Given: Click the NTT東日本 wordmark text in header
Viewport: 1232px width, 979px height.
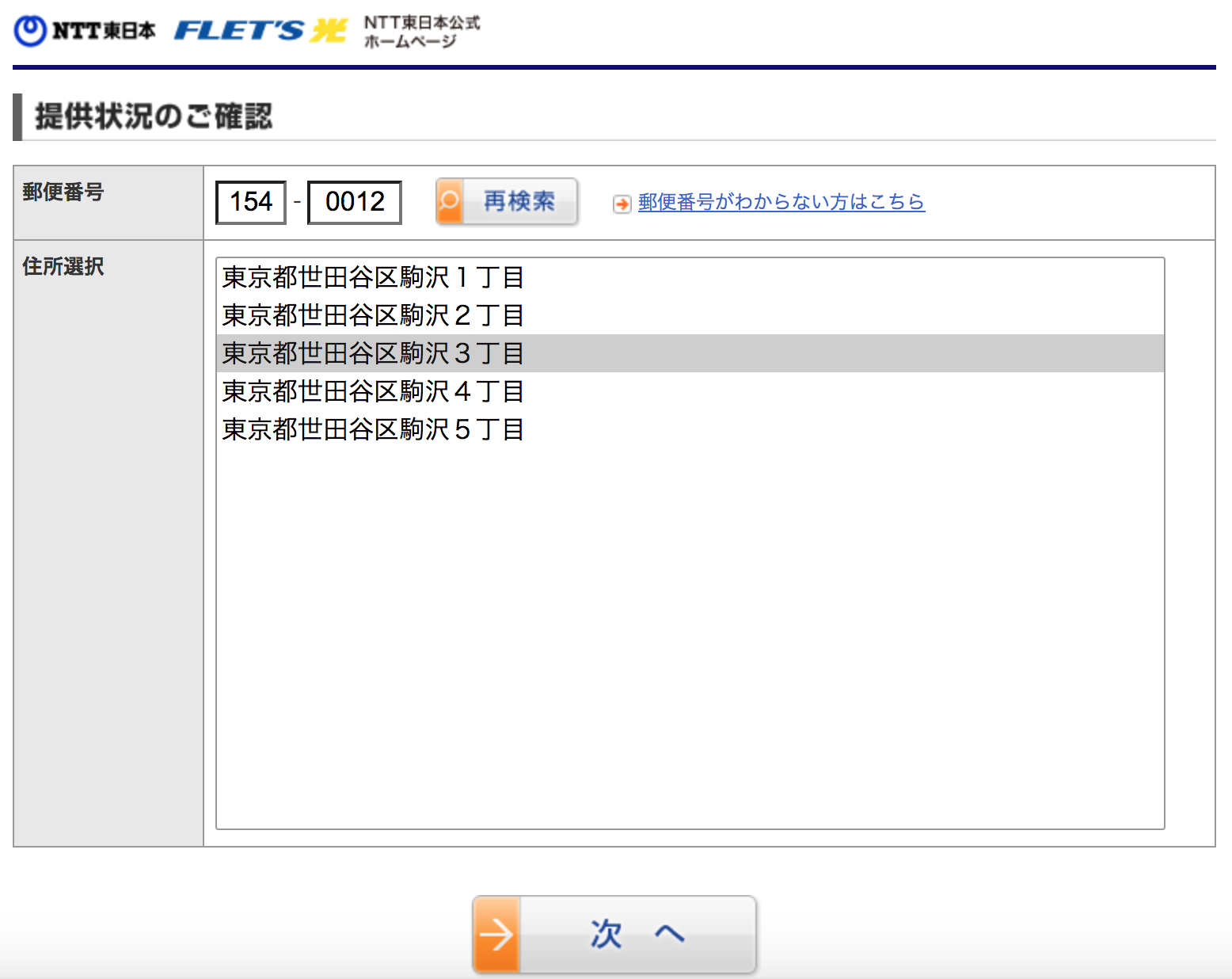Looking at the screenshot, I should pyautogui.click(x=104, y=31).
